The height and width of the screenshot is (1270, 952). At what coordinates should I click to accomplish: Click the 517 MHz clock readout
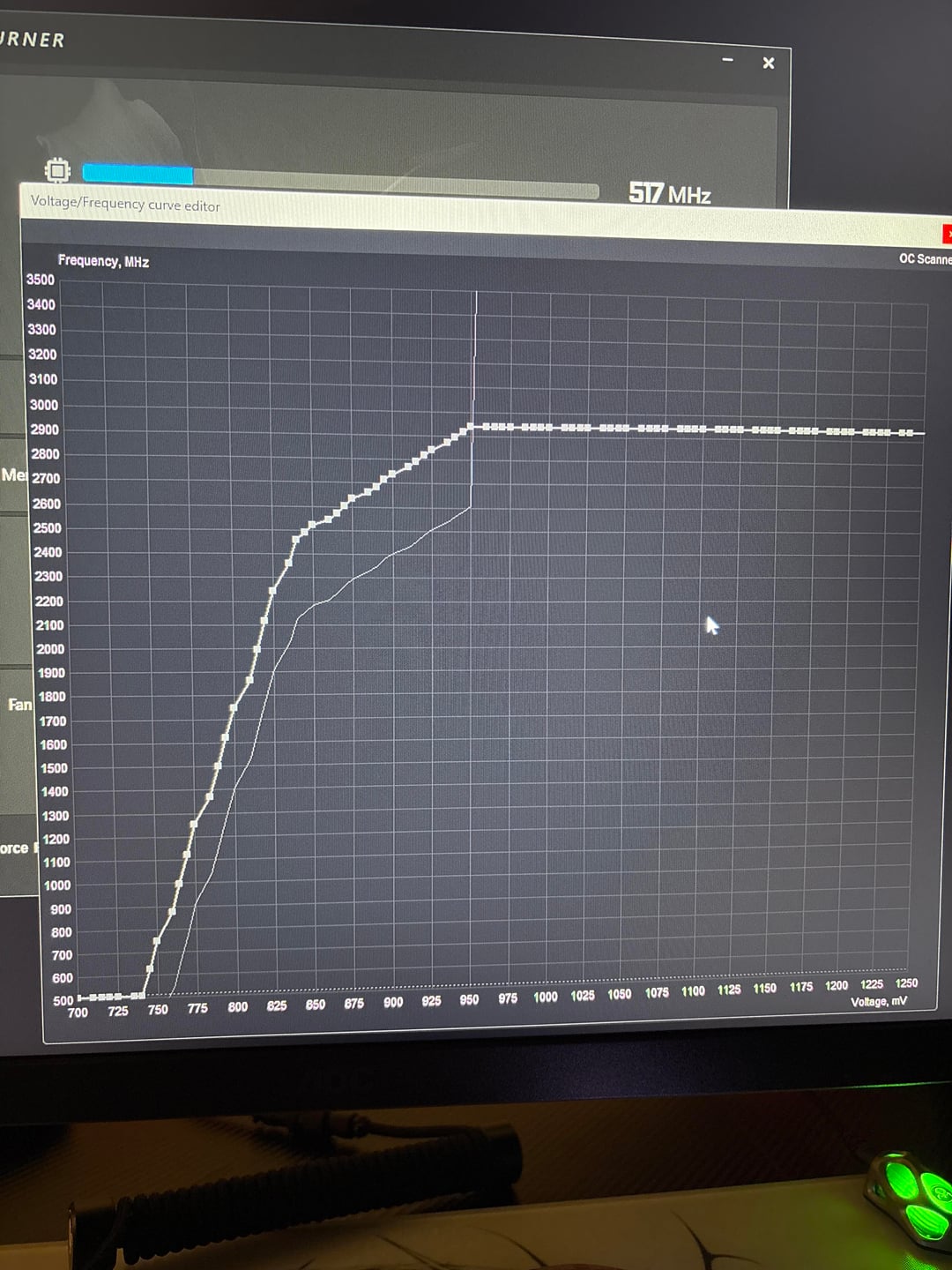[669, 193]
